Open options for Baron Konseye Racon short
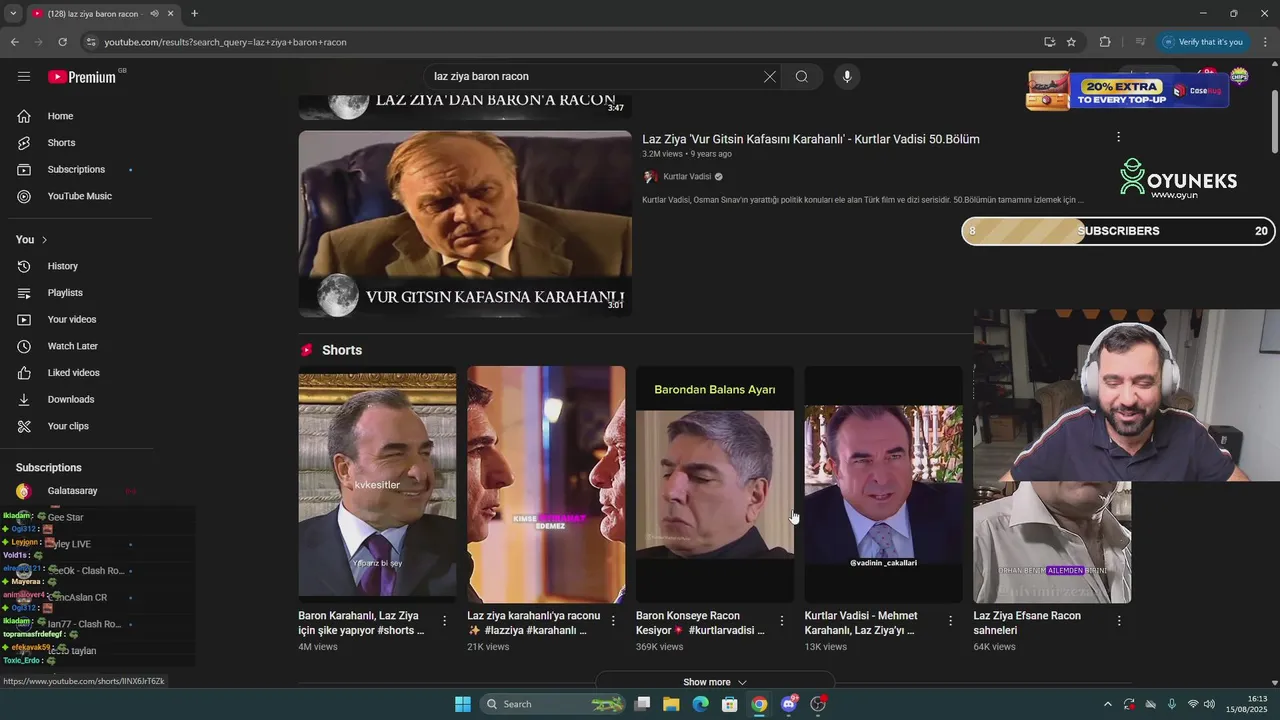Viewport: 1280px width, 720px height. (x=782, y=621)
